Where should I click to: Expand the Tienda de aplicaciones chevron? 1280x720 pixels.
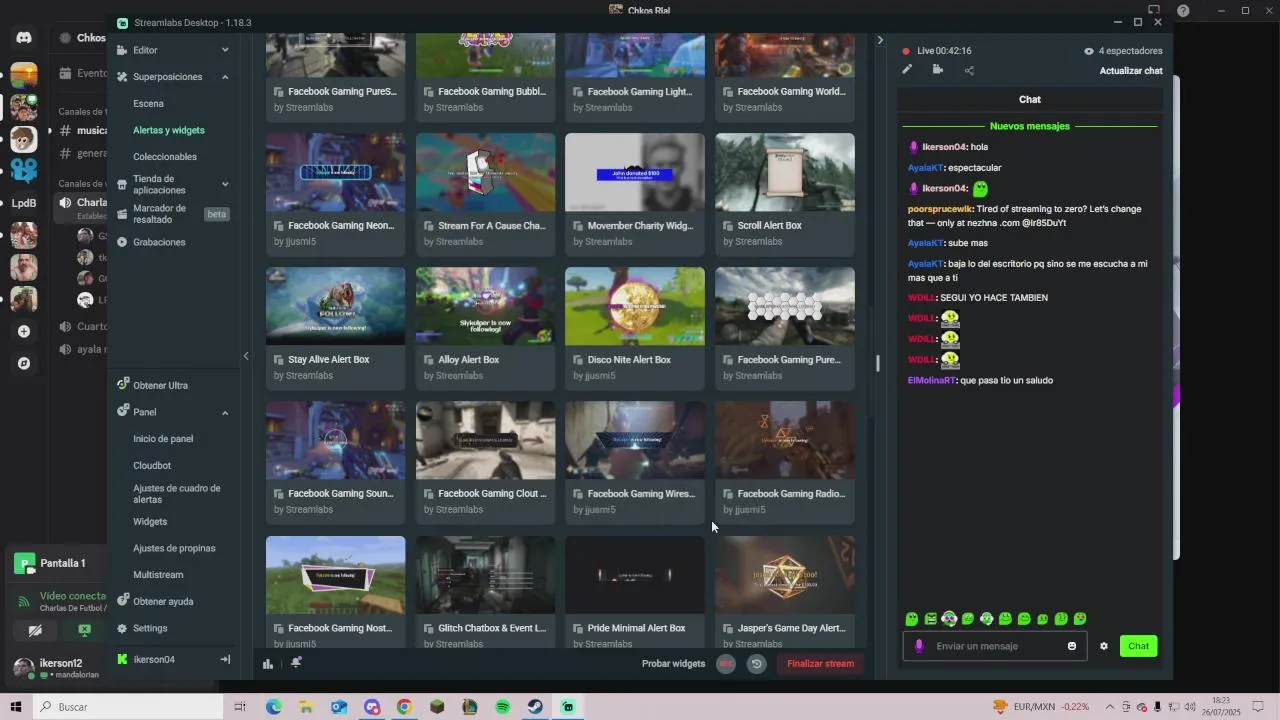[225, 184]
